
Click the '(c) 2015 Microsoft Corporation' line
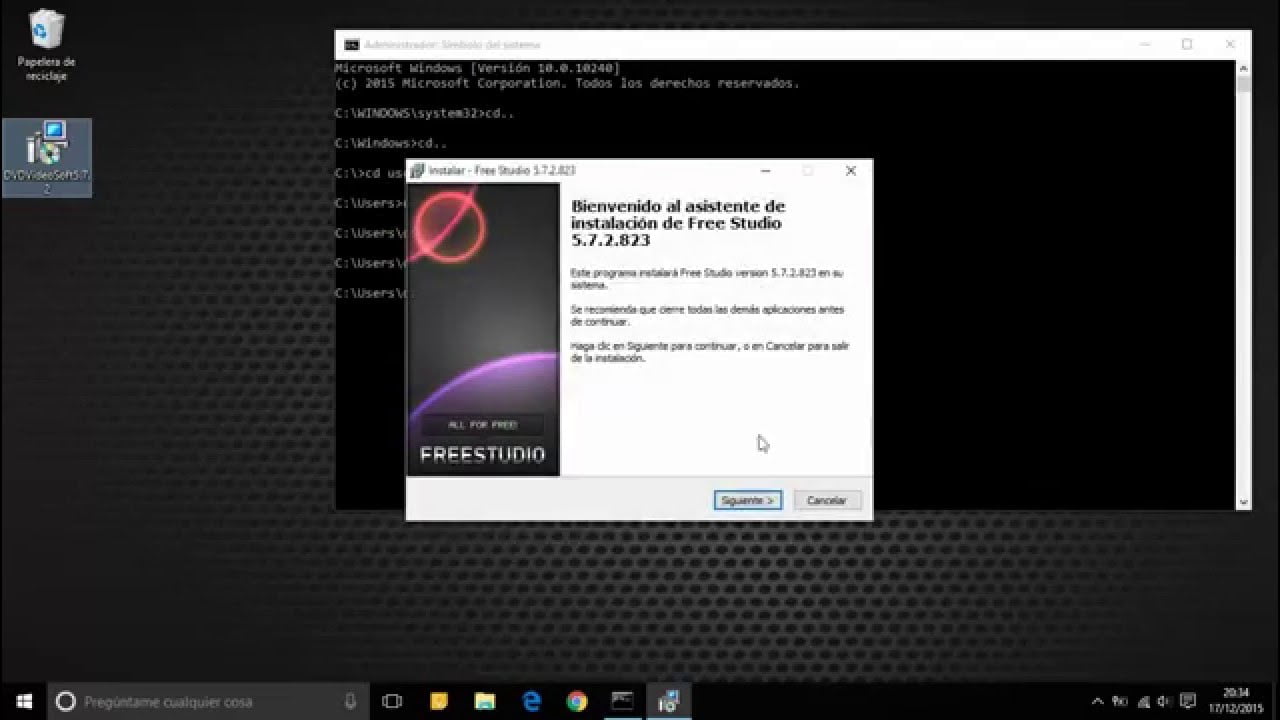567,83
